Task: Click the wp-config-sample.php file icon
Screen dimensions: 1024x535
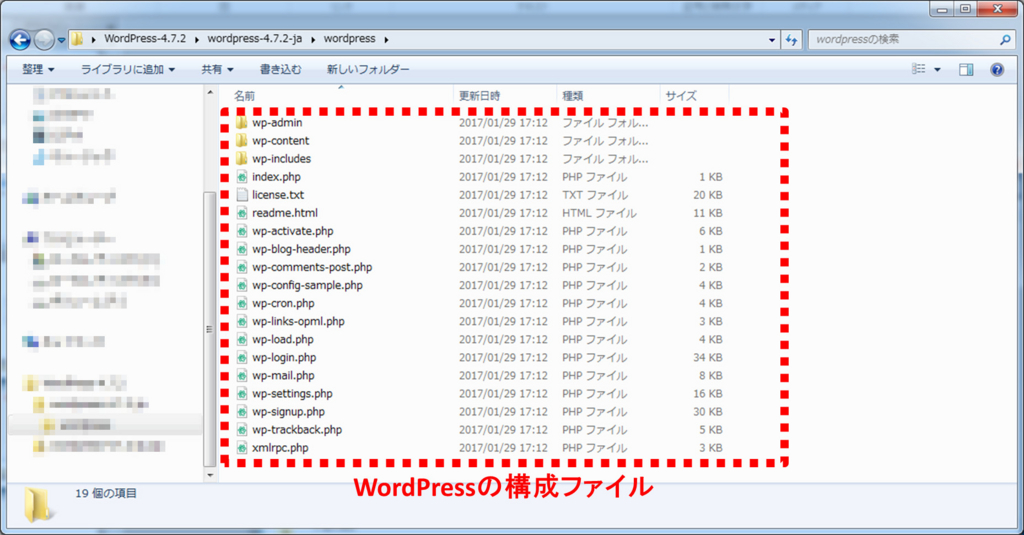Action: (x=242, y=285)
